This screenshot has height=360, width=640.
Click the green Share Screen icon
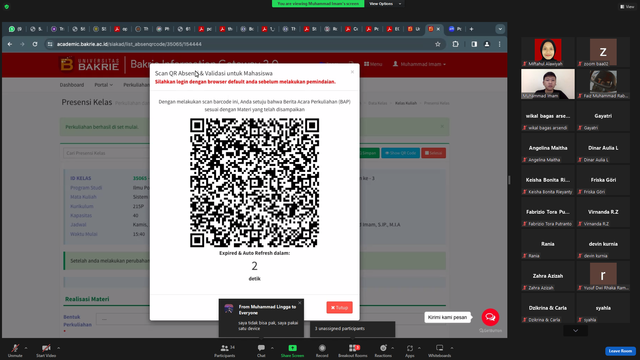293,348
